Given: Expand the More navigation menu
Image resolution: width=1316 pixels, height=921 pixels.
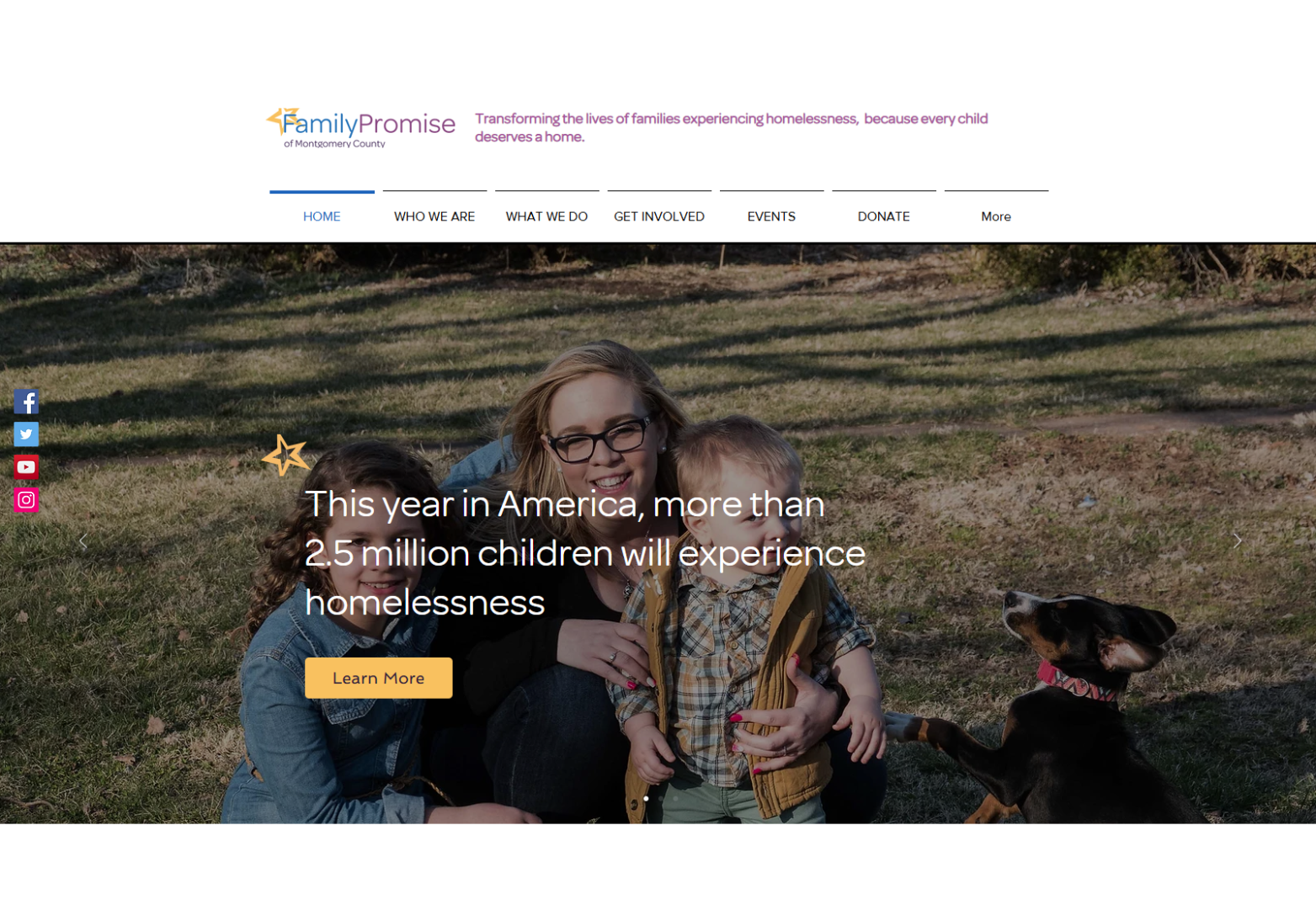Looking at the screenshot, I should (996, 216).
